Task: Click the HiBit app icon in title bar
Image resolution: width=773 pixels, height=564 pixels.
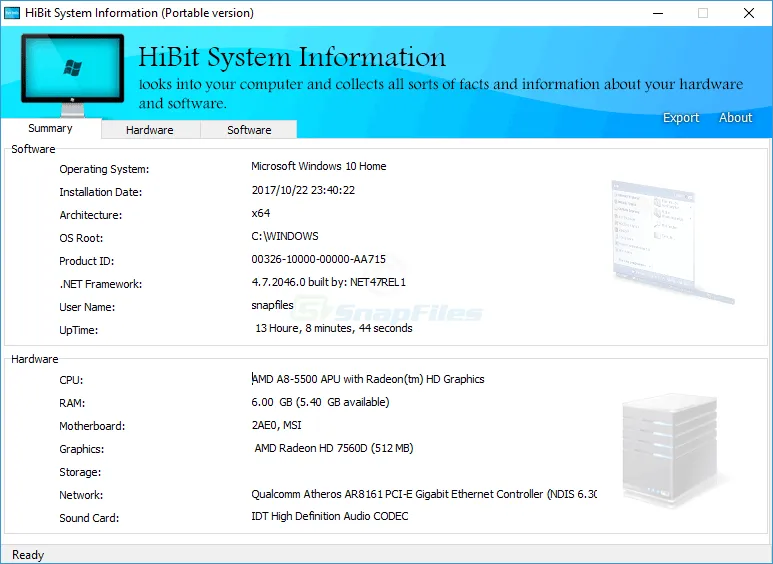Action: [x=12, y=13]
